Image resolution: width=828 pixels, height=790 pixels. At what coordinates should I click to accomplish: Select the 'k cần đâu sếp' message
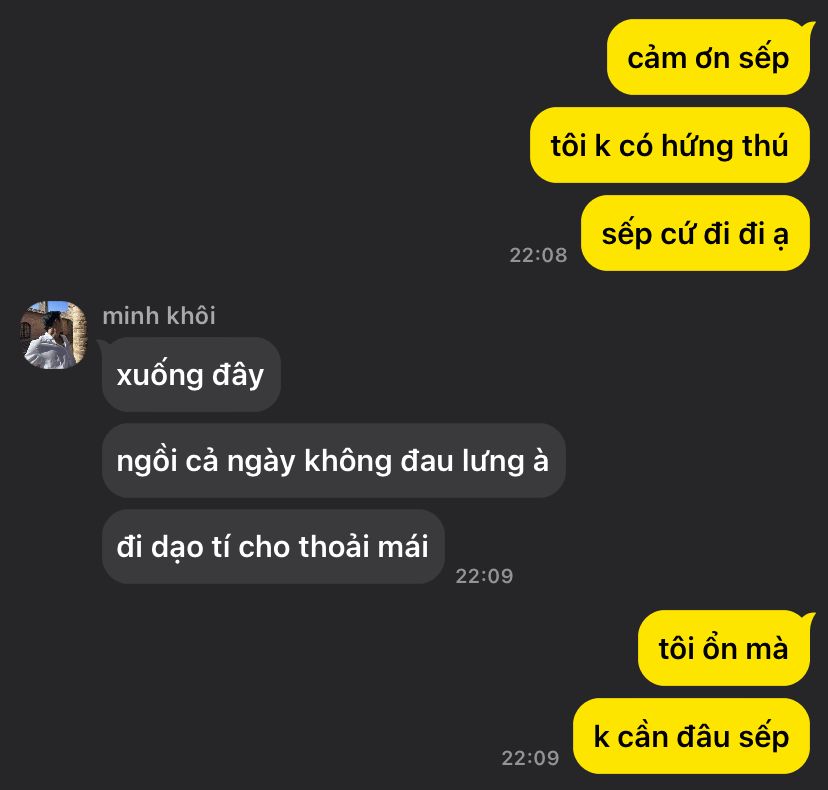691,736
